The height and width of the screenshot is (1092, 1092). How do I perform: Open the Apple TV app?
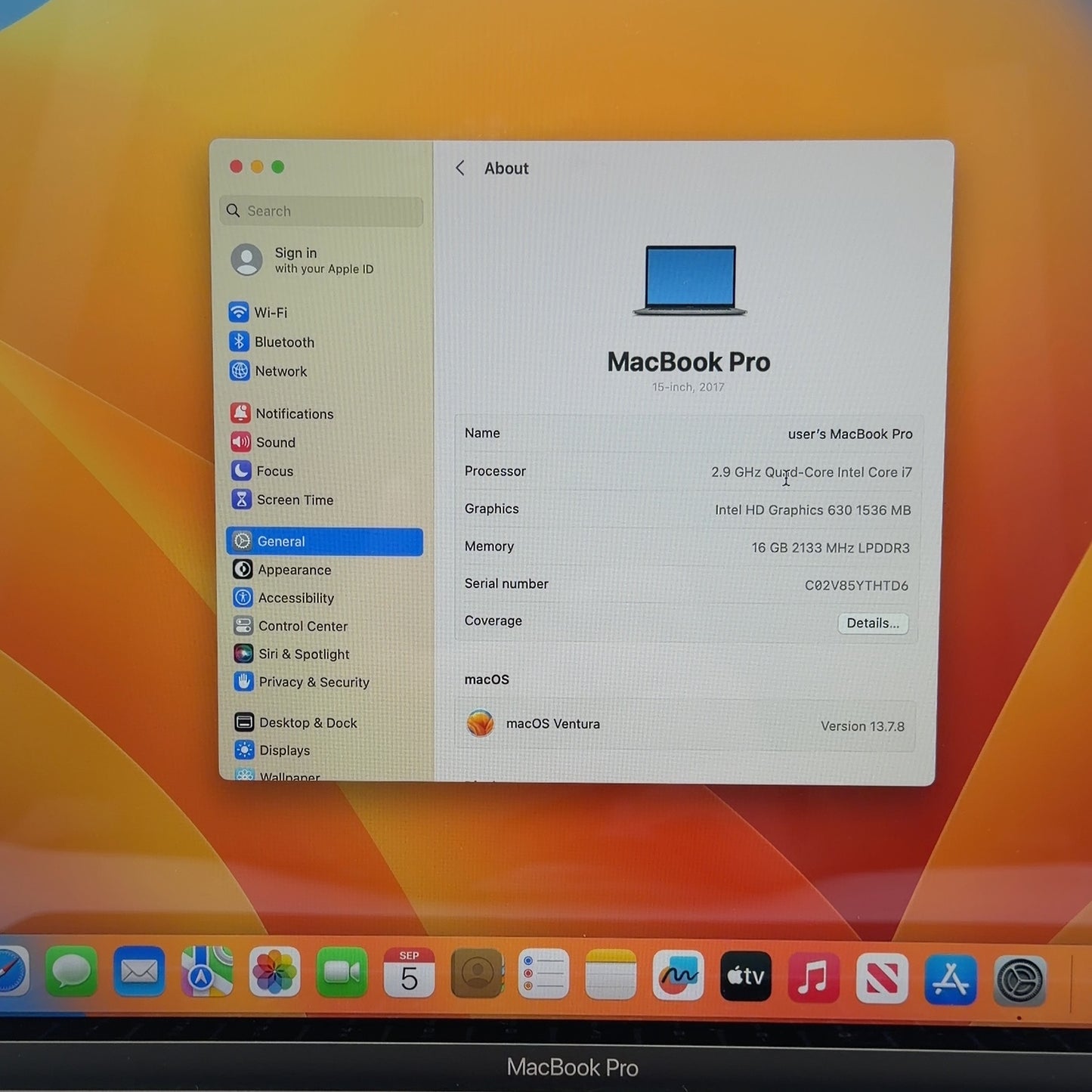point(746,976)
